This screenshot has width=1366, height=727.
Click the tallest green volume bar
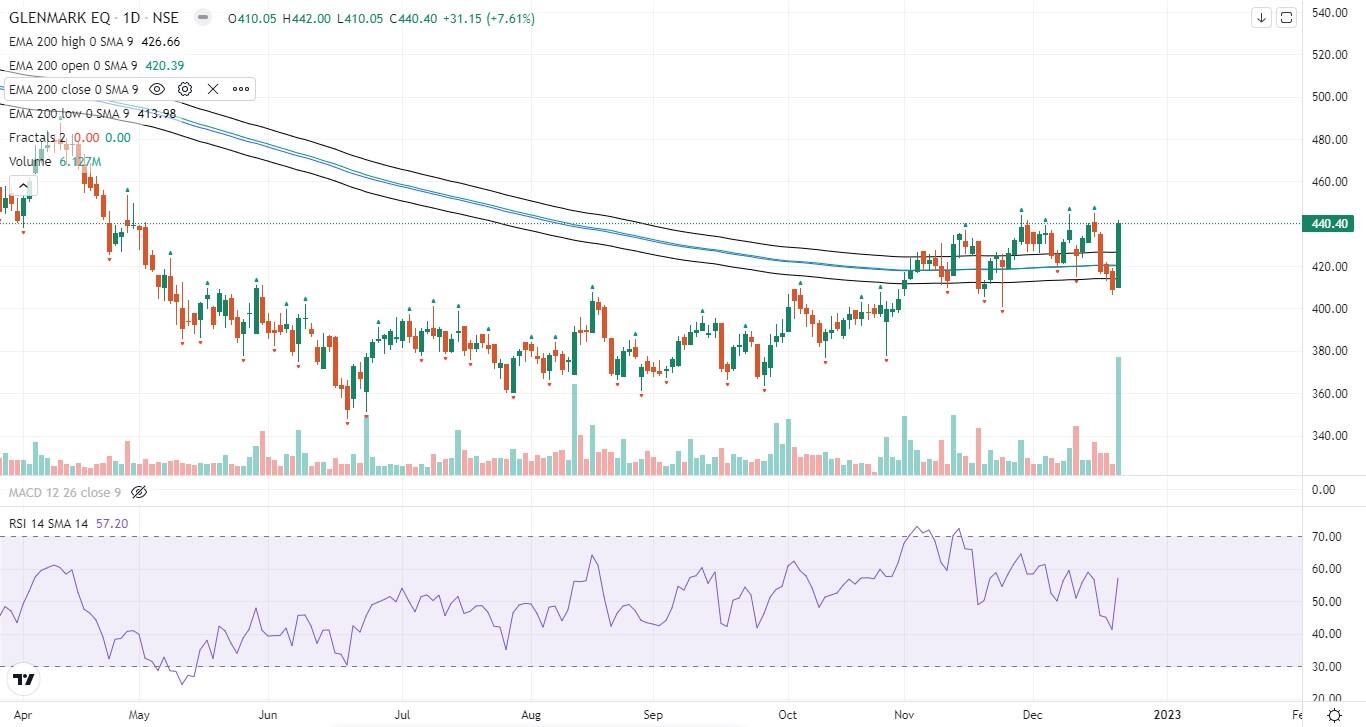coord(1118,416)
